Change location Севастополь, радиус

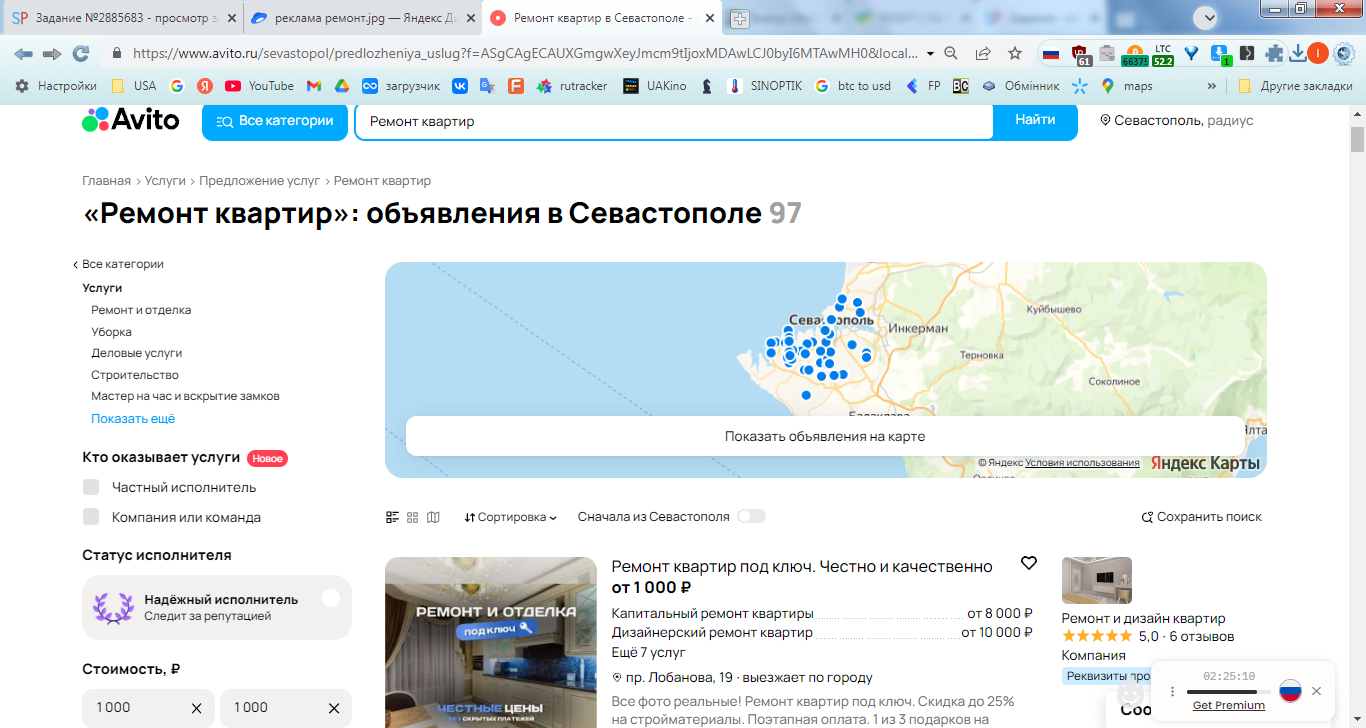[x=1177, y=121]
